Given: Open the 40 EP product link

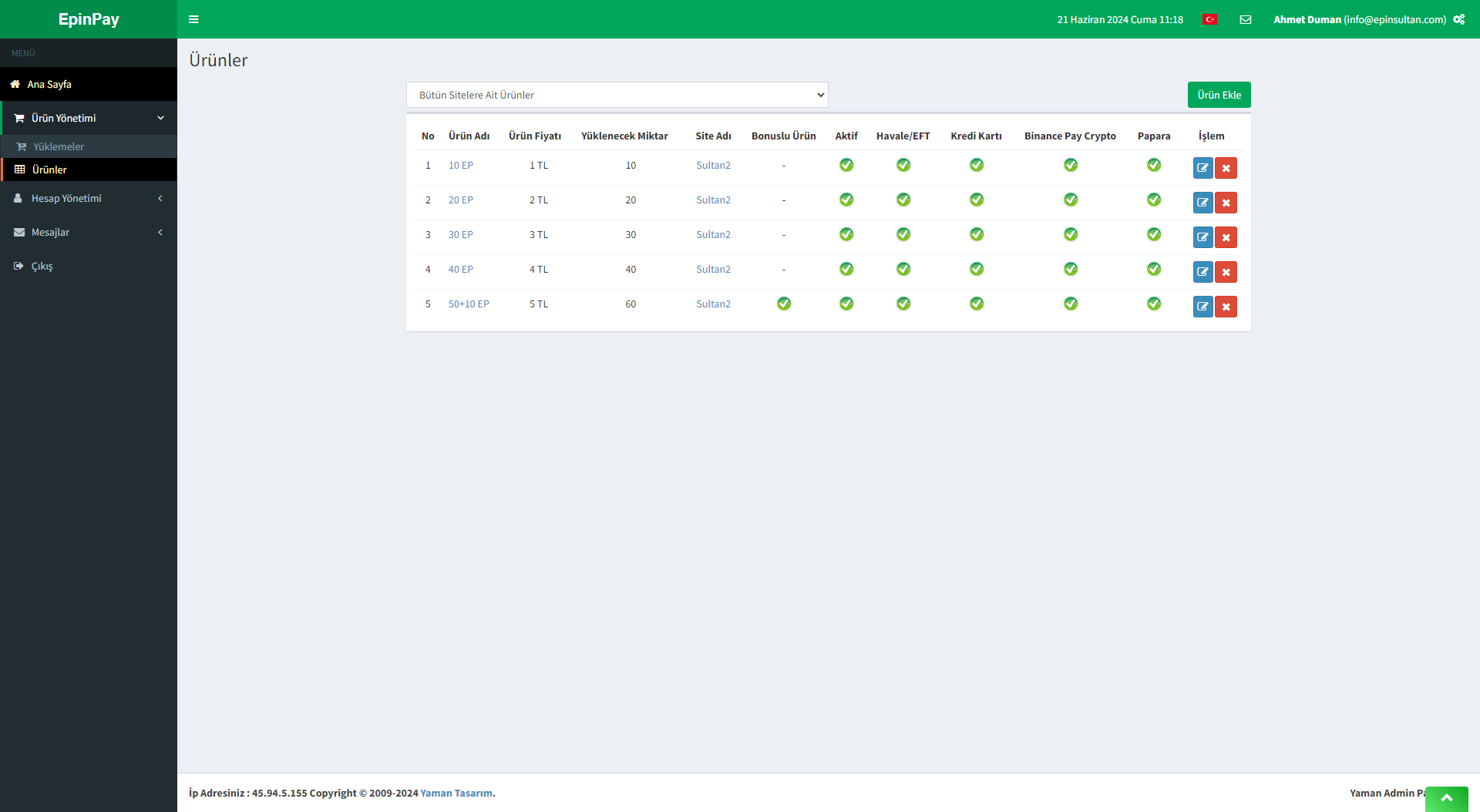Looking at the screenshot, I should click(461, 269).
